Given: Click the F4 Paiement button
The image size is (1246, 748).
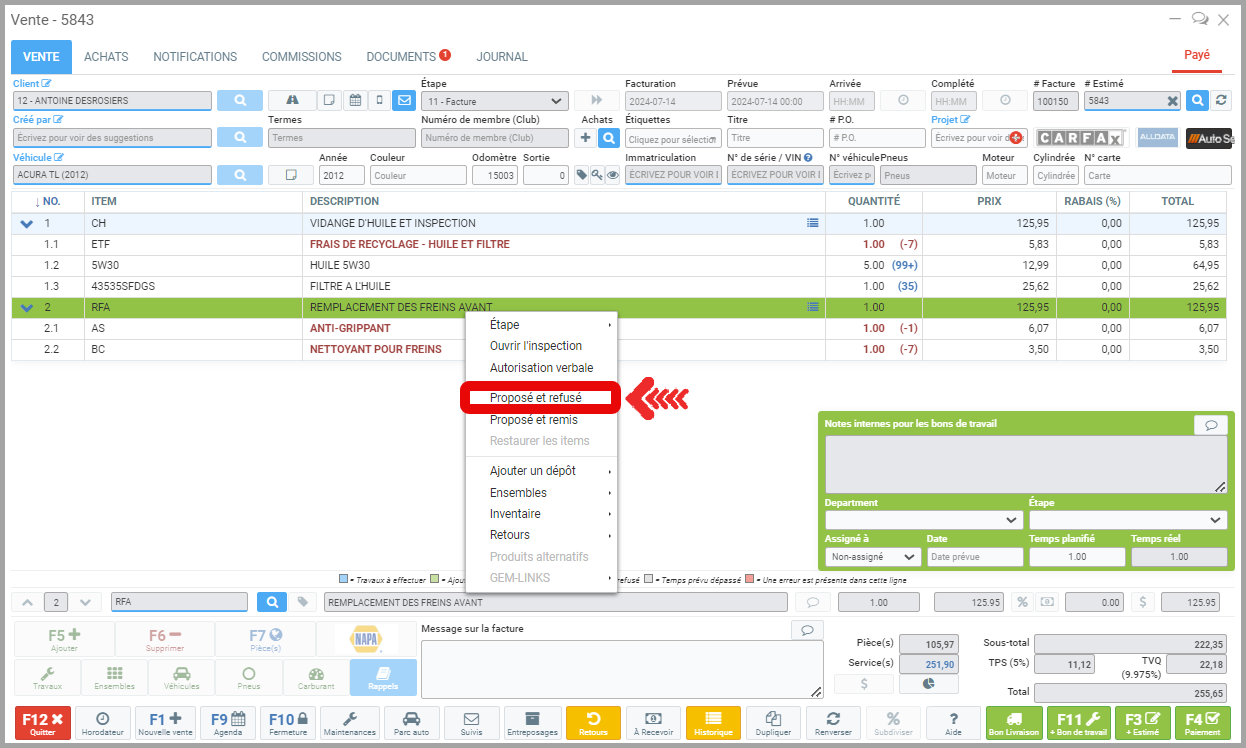Looking at the screenshot, I should tap(1202, 723).
